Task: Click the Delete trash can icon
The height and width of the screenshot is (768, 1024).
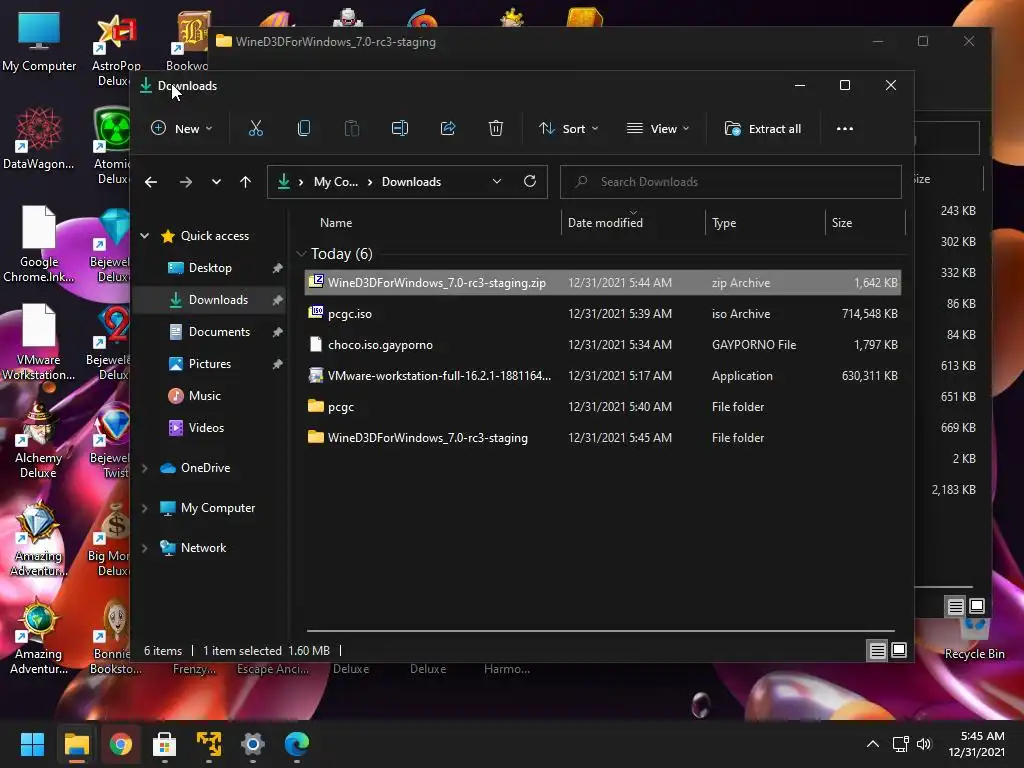Action: click(x=496, y=129)
